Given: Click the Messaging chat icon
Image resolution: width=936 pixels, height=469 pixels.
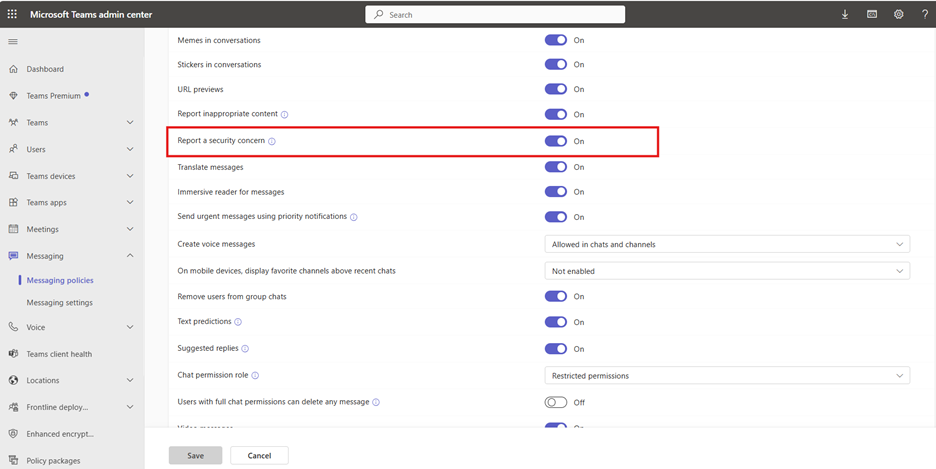Looking at the screenshot, I should pos(13,256).
